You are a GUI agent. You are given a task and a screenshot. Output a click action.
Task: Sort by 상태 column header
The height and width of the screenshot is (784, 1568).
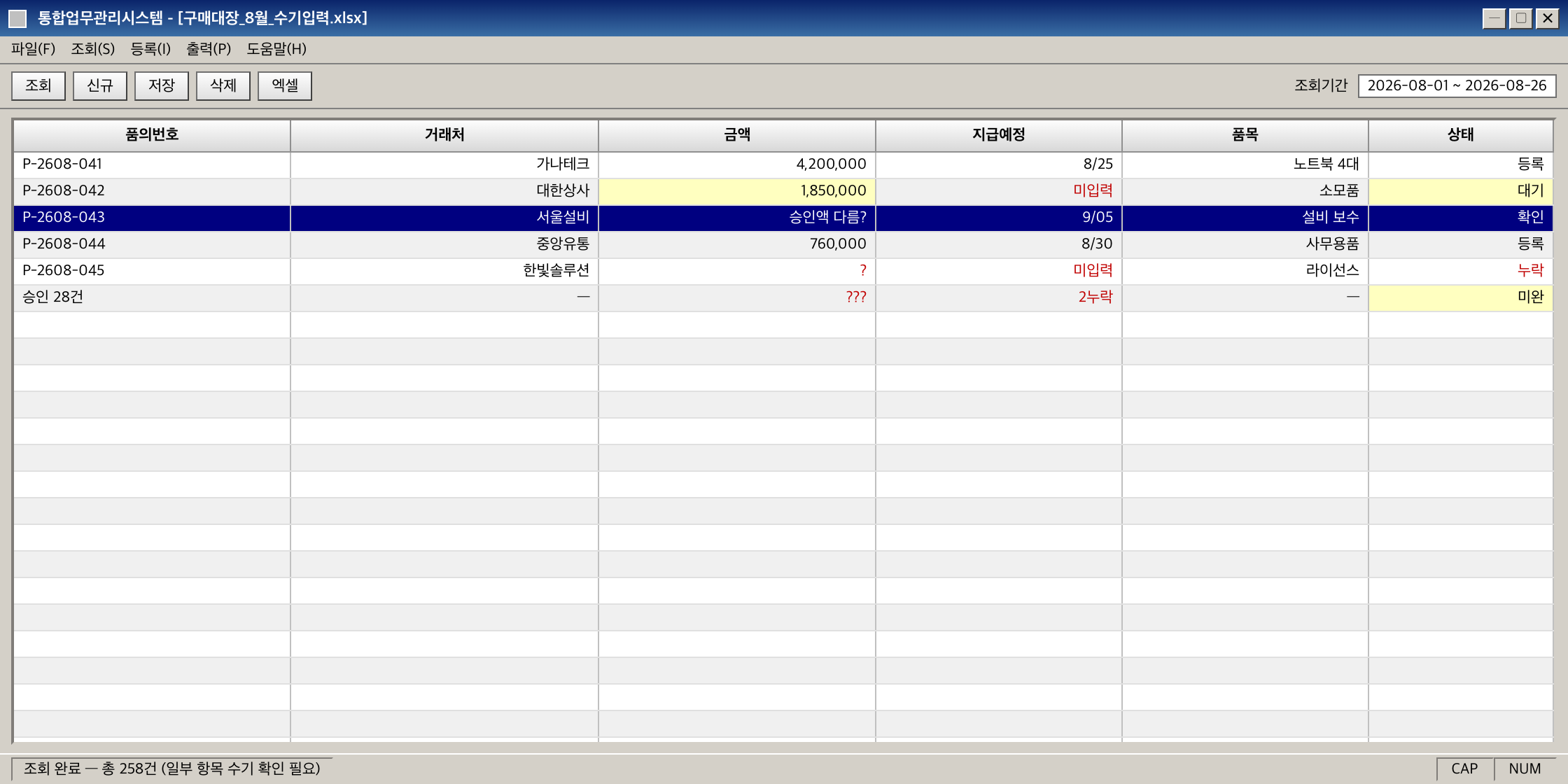[1461, 135]
